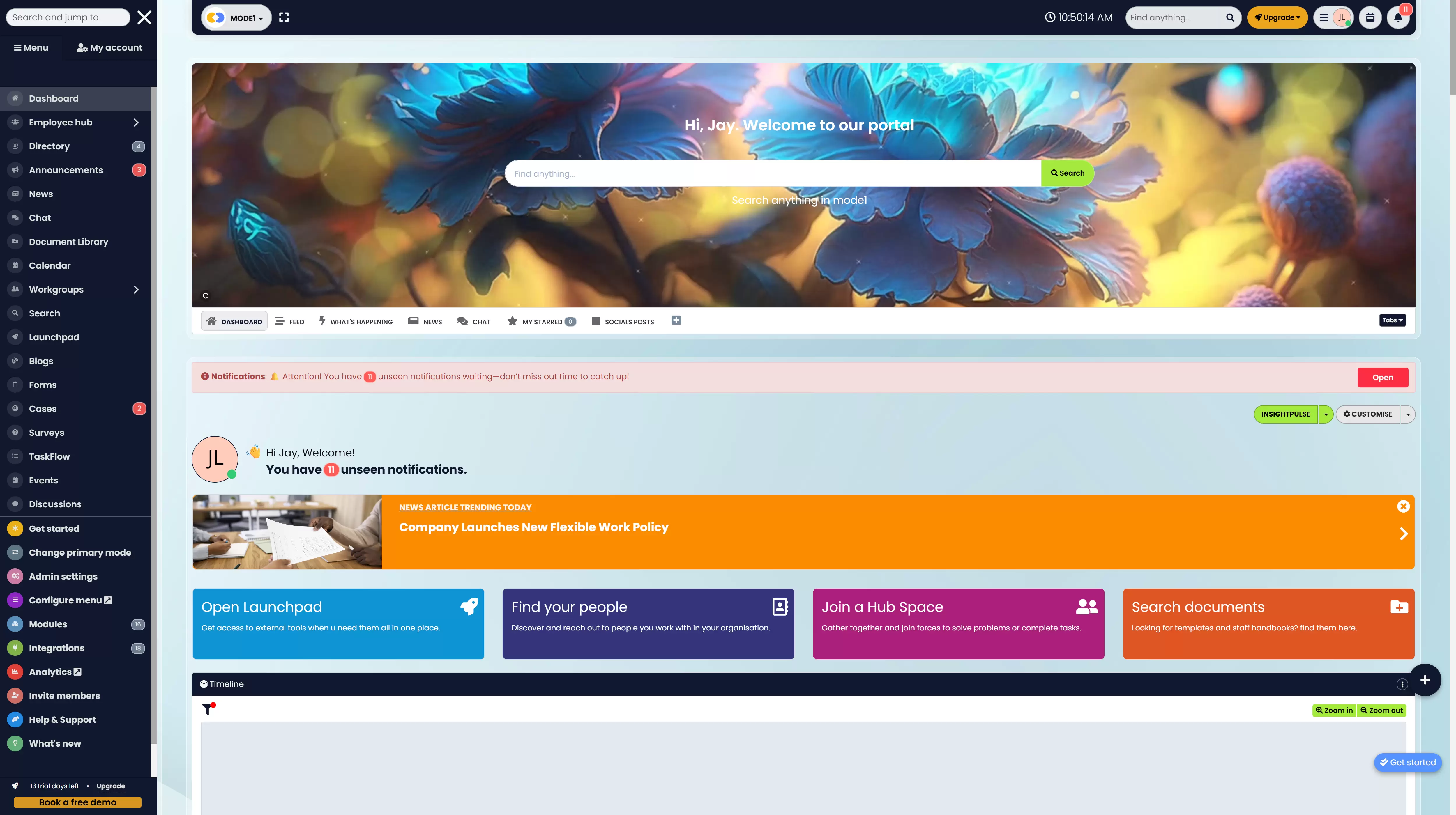Viewport: 1456px width, 815px height.
Task: Close the sidebar with the X
Action: (x=145, y=17)
